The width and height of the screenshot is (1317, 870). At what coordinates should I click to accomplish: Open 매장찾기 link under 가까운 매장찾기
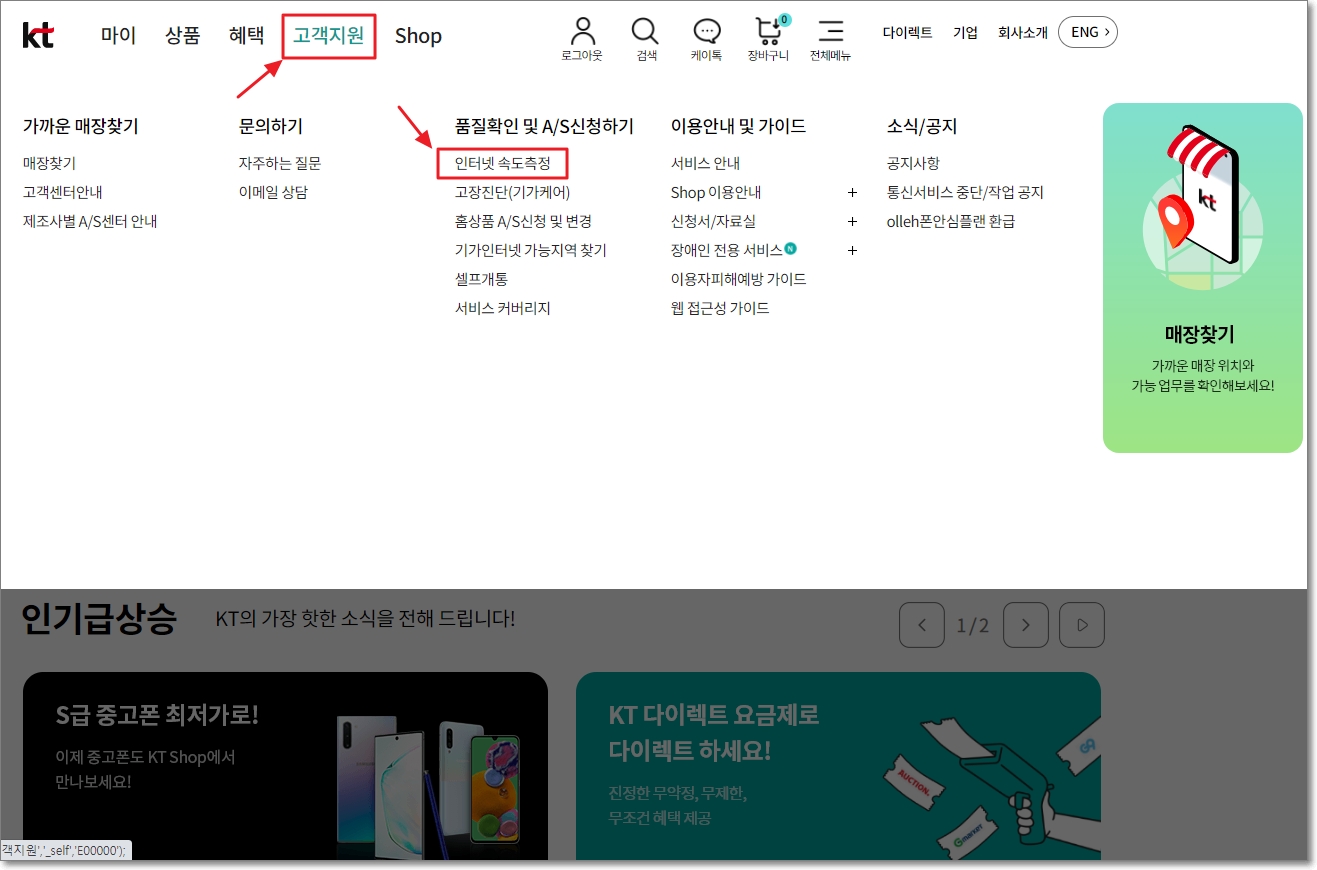(49, 163)
